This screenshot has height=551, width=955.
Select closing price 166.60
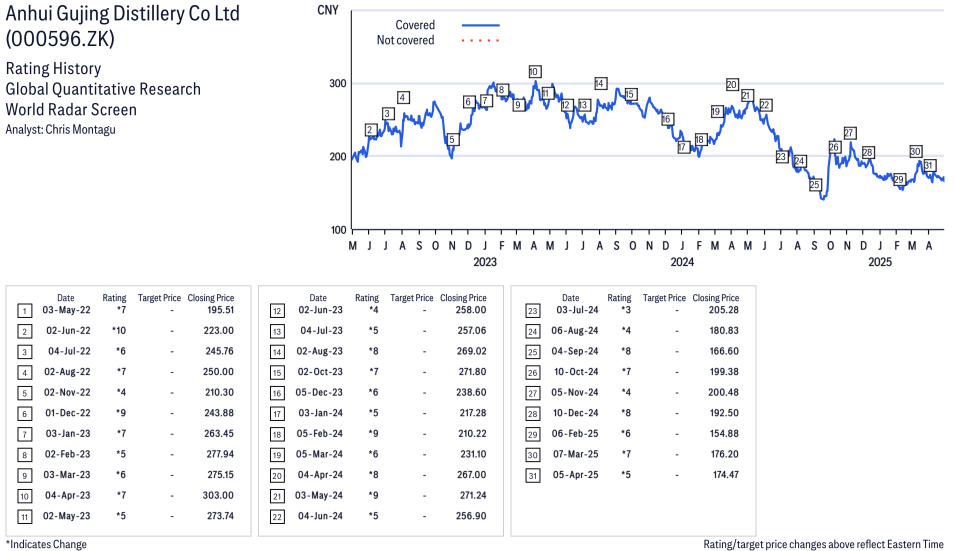(724, 351)
